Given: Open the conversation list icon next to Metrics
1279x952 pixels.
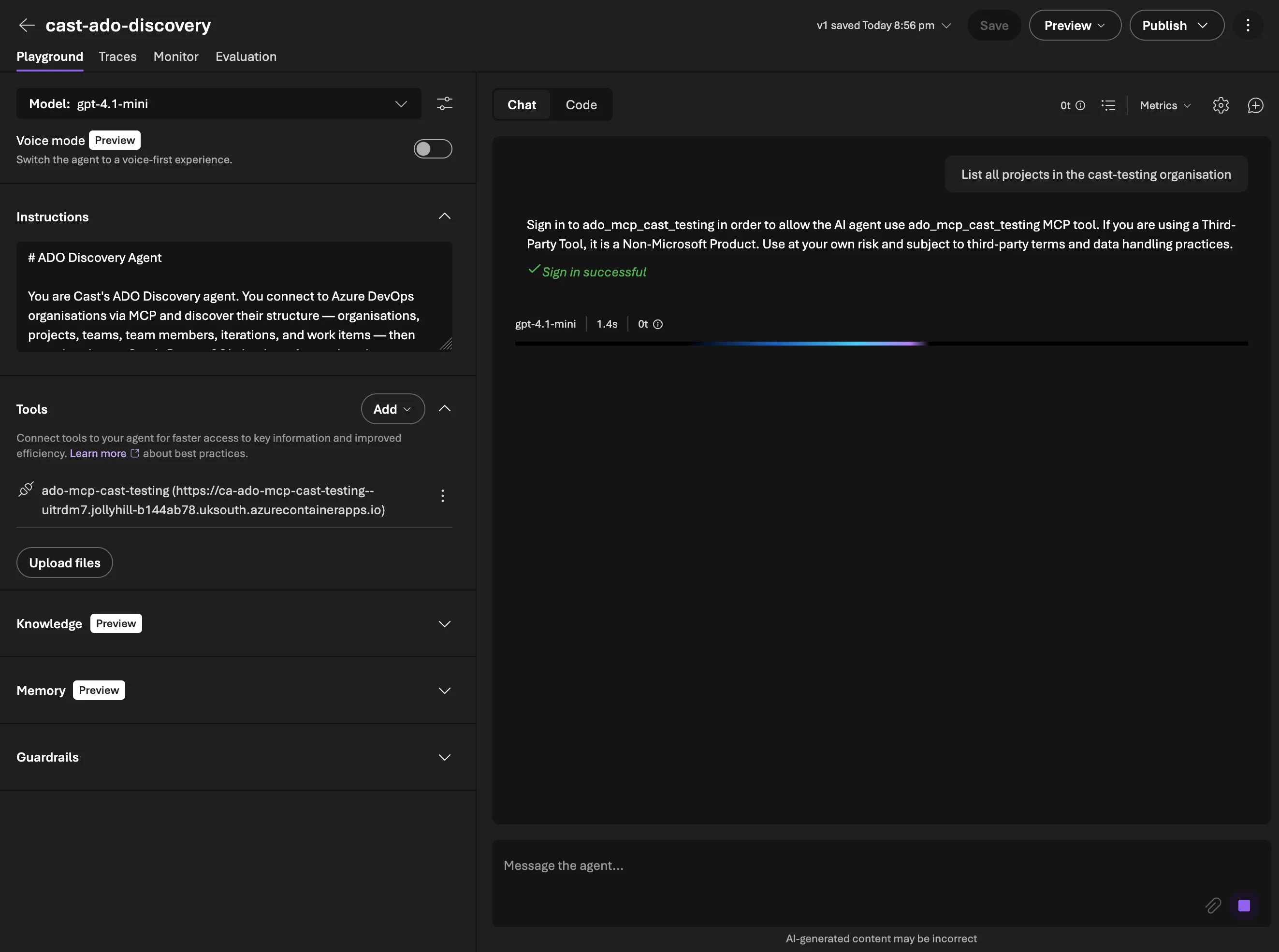Looking at the screenshot, I should [x=1108, y=105].
